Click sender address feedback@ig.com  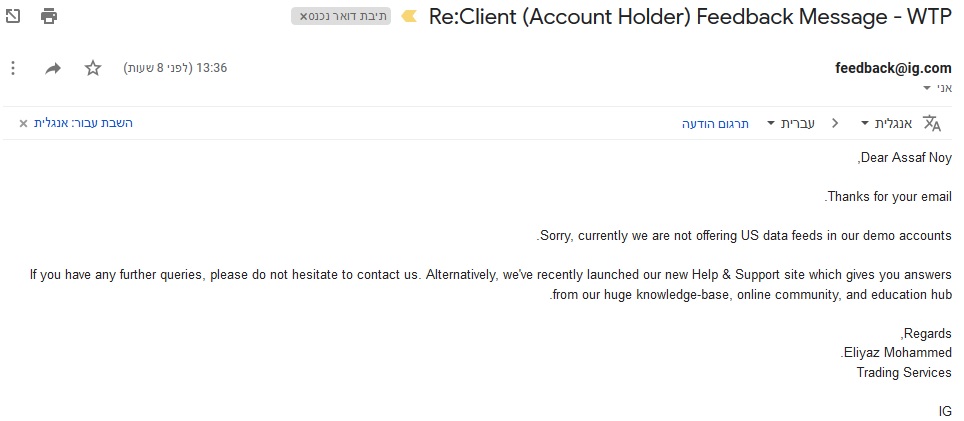pos(893,68)
